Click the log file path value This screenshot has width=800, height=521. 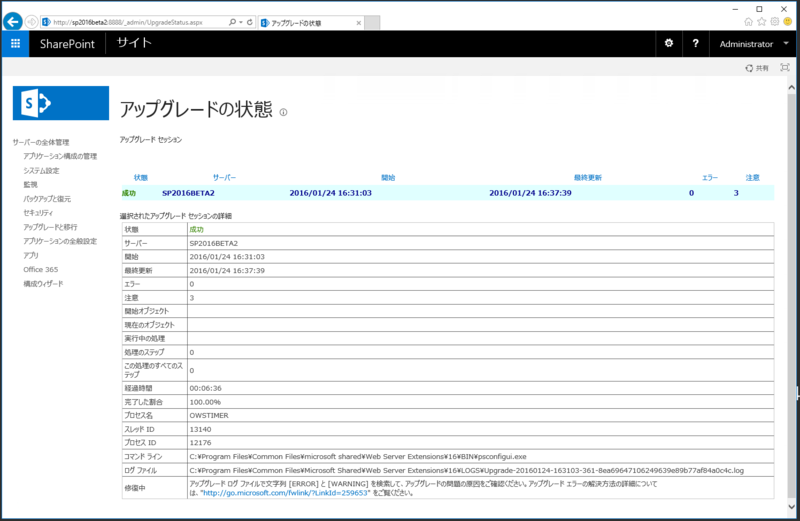pyautogui.click(x=466, y=470)
